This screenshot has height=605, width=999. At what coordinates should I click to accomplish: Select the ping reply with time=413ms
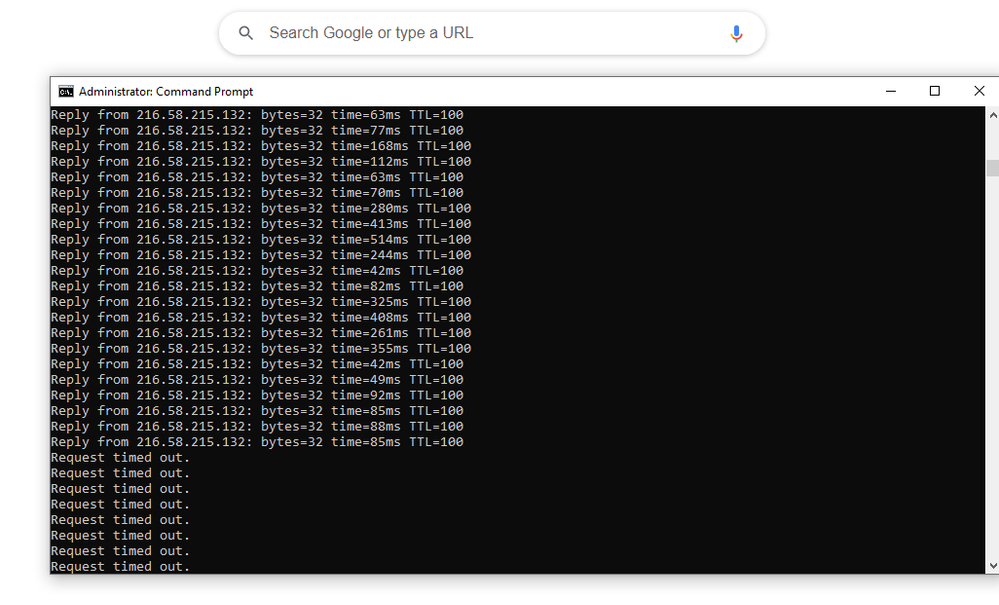coord(260,224)
